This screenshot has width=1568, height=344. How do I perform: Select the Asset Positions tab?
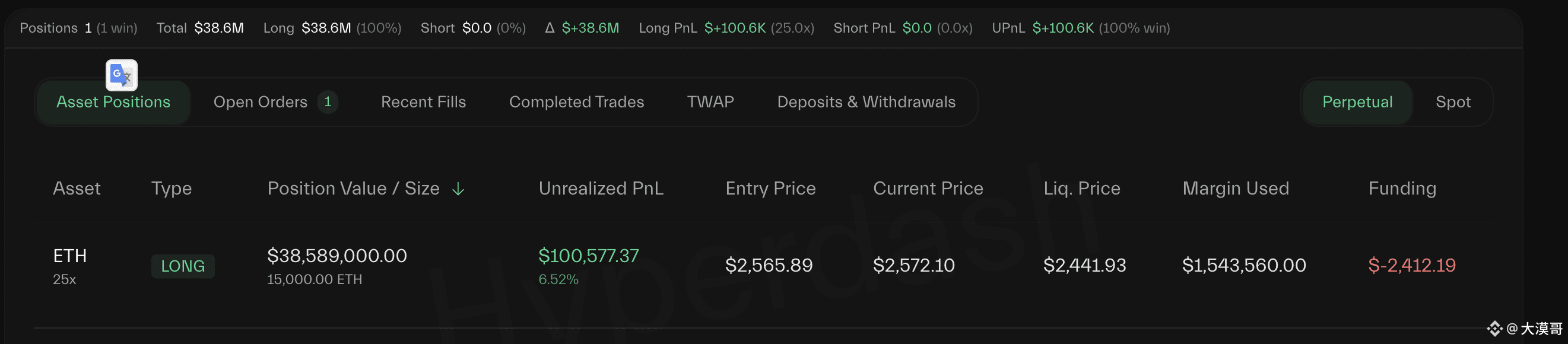[x=113, y=102]
